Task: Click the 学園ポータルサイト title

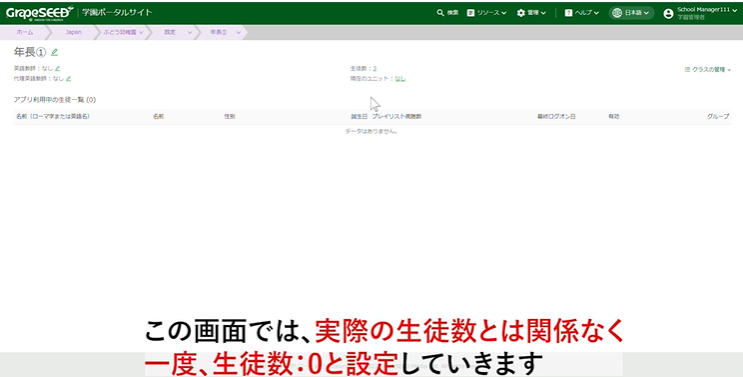Action: [x=117, y=12]
